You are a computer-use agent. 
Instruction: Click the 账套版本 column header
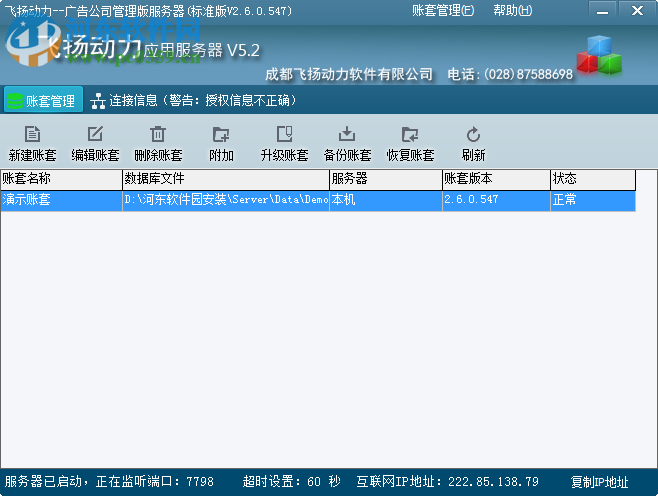pyautogui.click(x=496, y=180)
